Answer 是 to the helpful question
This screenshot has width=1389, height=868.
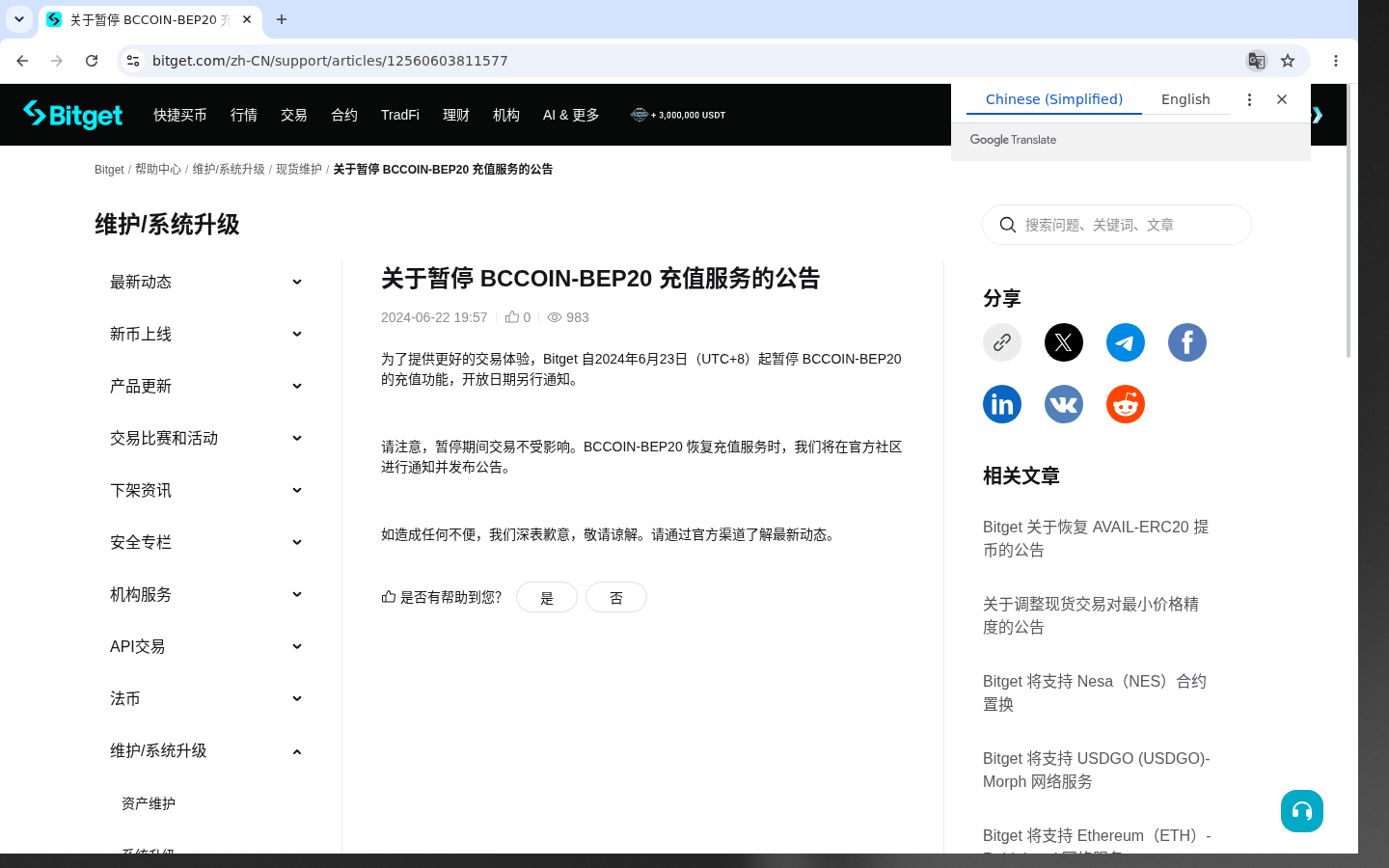coord(547,597)
